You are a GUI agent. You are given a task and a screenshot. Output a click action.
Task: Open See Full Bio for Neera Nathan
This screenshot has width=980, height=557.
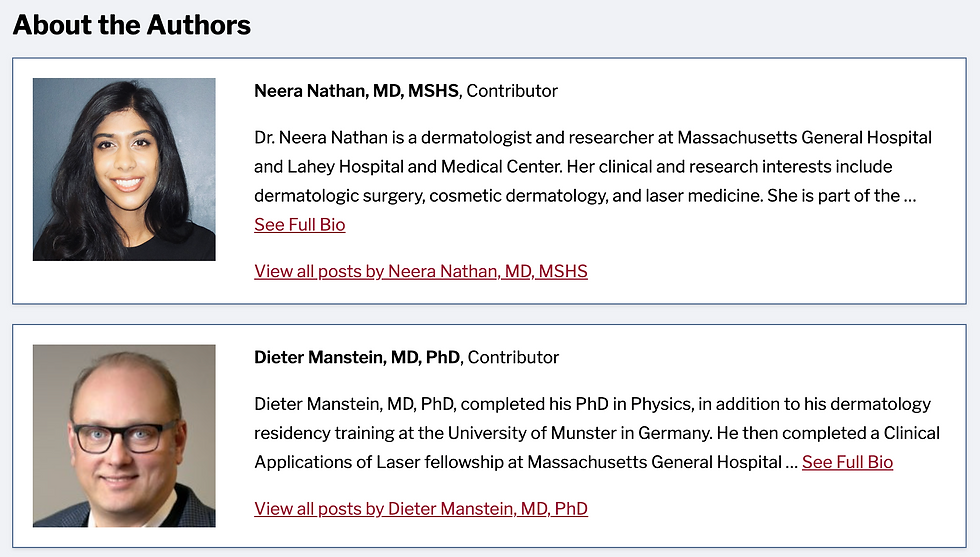tap(299, 224)
